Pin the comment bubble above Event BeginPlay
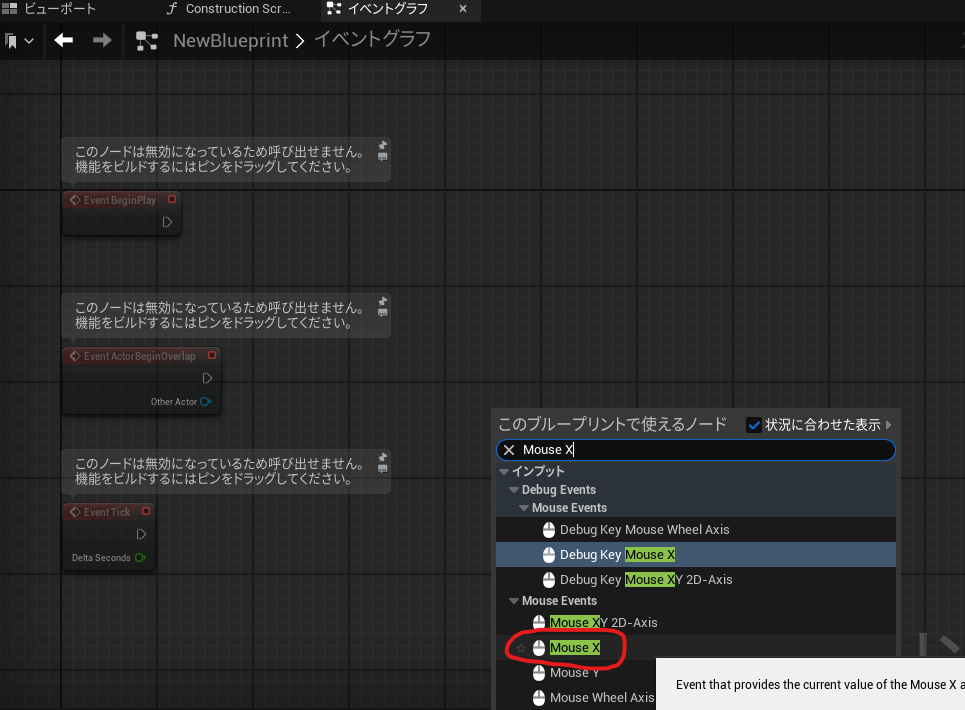 [x=383, y=145]
